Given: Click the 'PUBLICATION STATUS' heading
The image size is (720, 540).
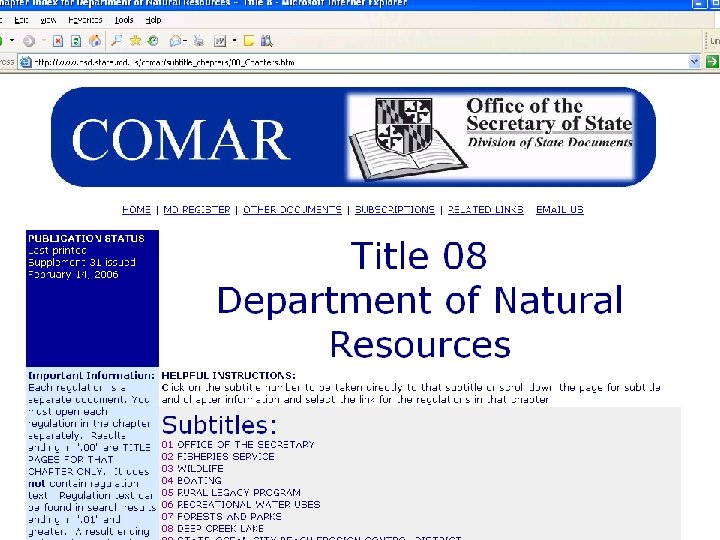Looking at the screenshot, I should tap(86, 238).
